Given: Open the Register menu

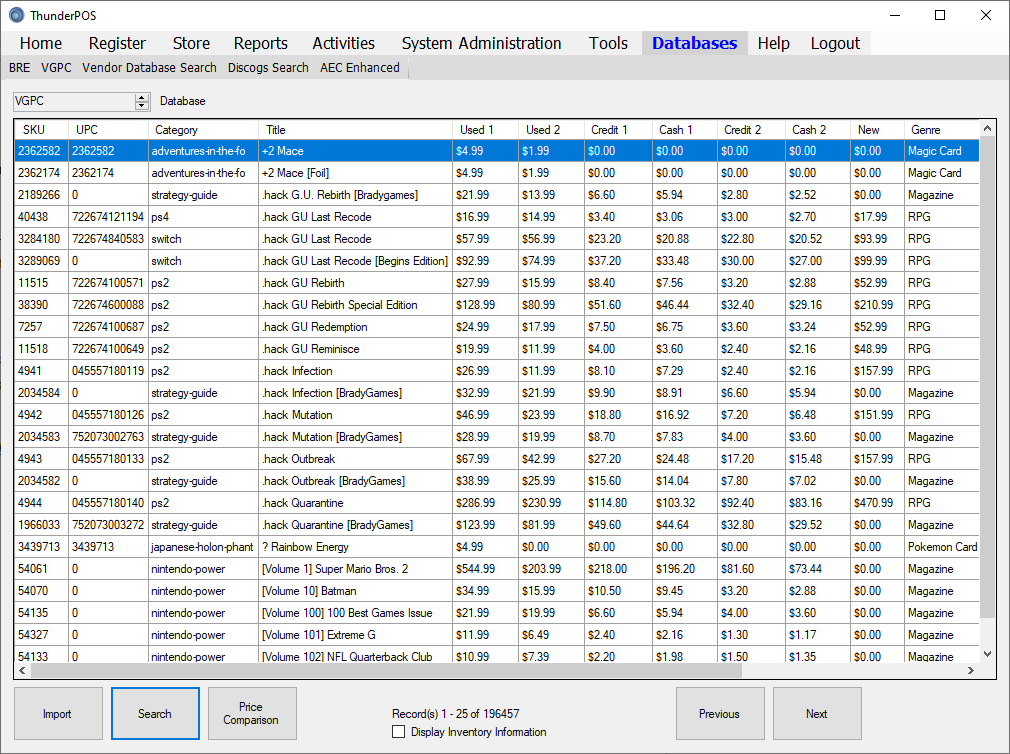Looking at the screenshot, I should coord(117,43).
